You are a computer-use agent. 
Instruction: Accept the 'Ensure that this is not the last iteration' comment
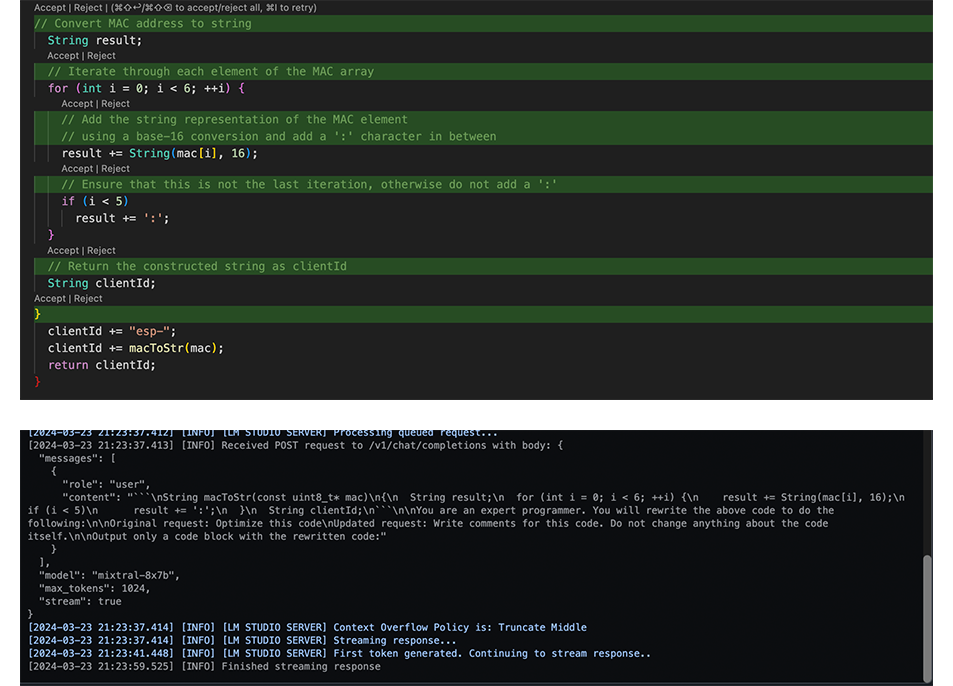coord(77,169)
